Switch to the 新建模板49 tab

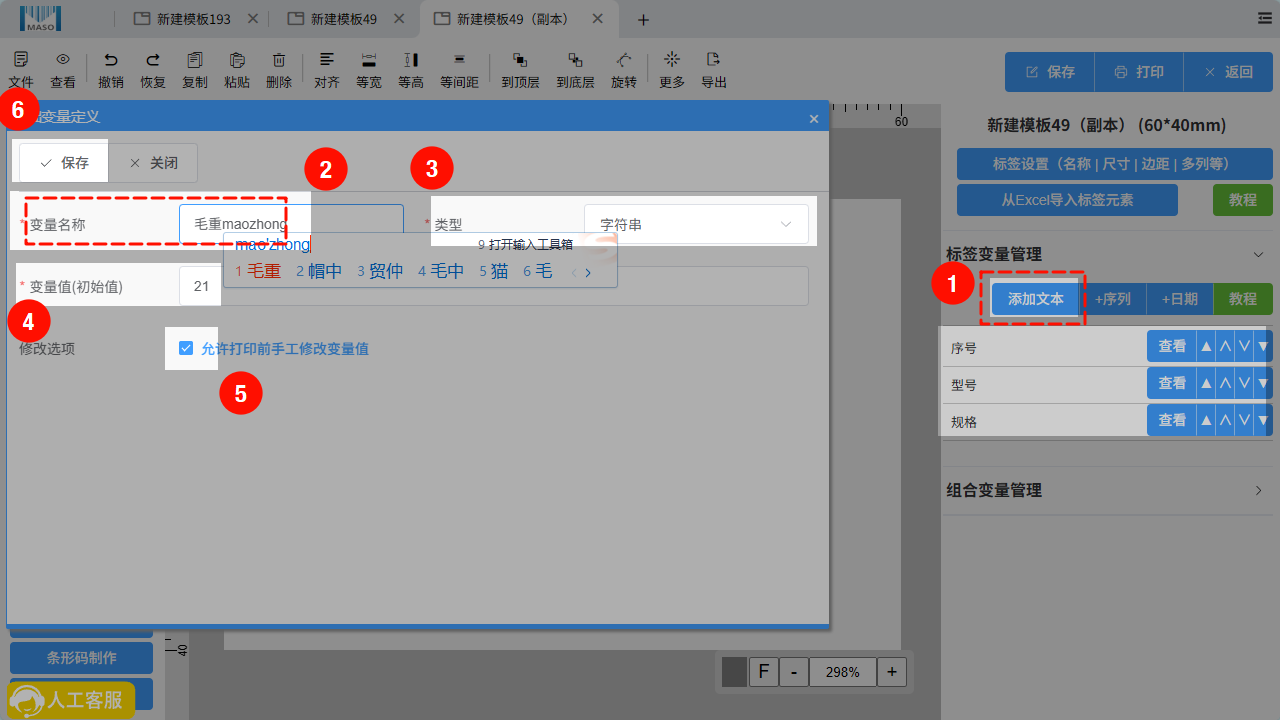coord(333,19)
